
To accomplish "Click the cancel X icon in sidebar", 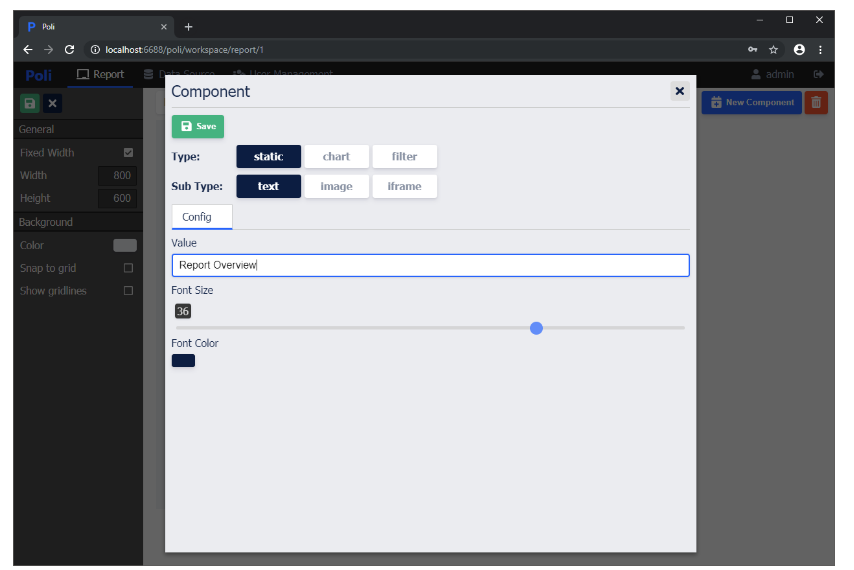I will point(52,103).
